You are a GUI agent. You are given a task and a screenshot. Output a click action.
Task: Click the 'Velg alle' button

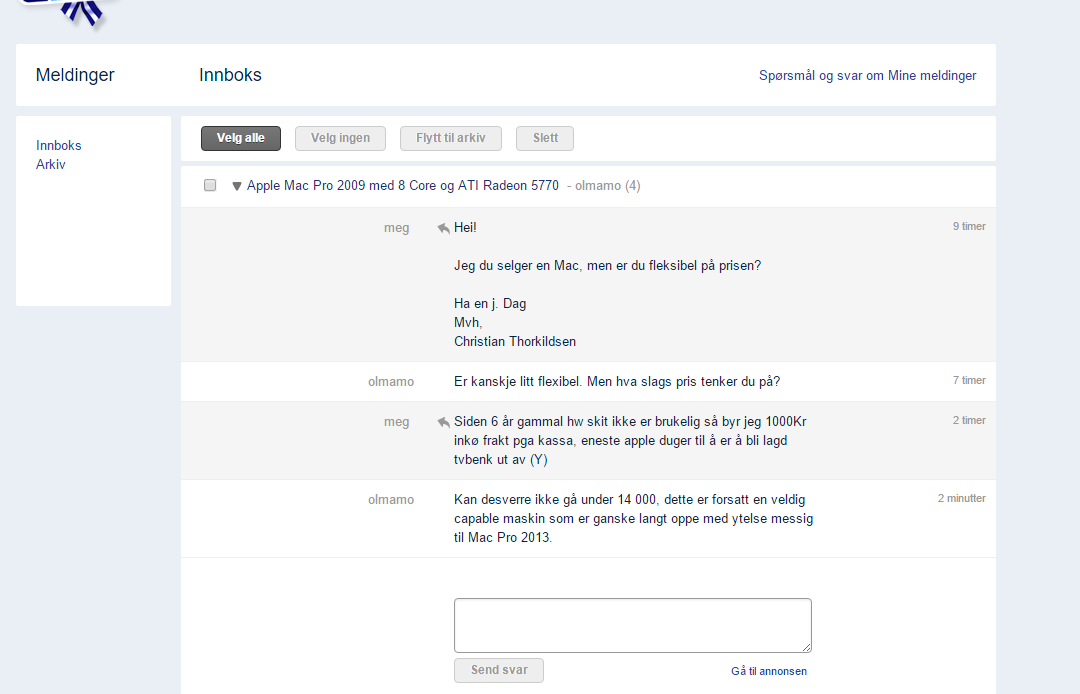tap(241, 138)
